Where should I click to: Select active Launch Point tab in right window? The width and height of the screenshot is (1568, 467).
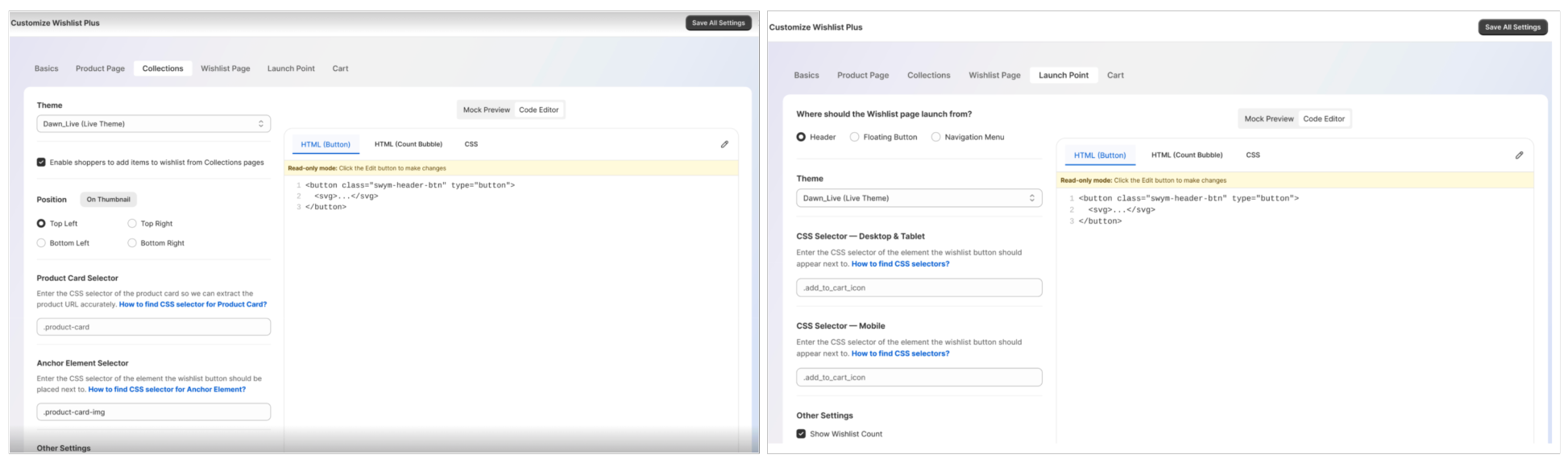tap(1064, 75)
